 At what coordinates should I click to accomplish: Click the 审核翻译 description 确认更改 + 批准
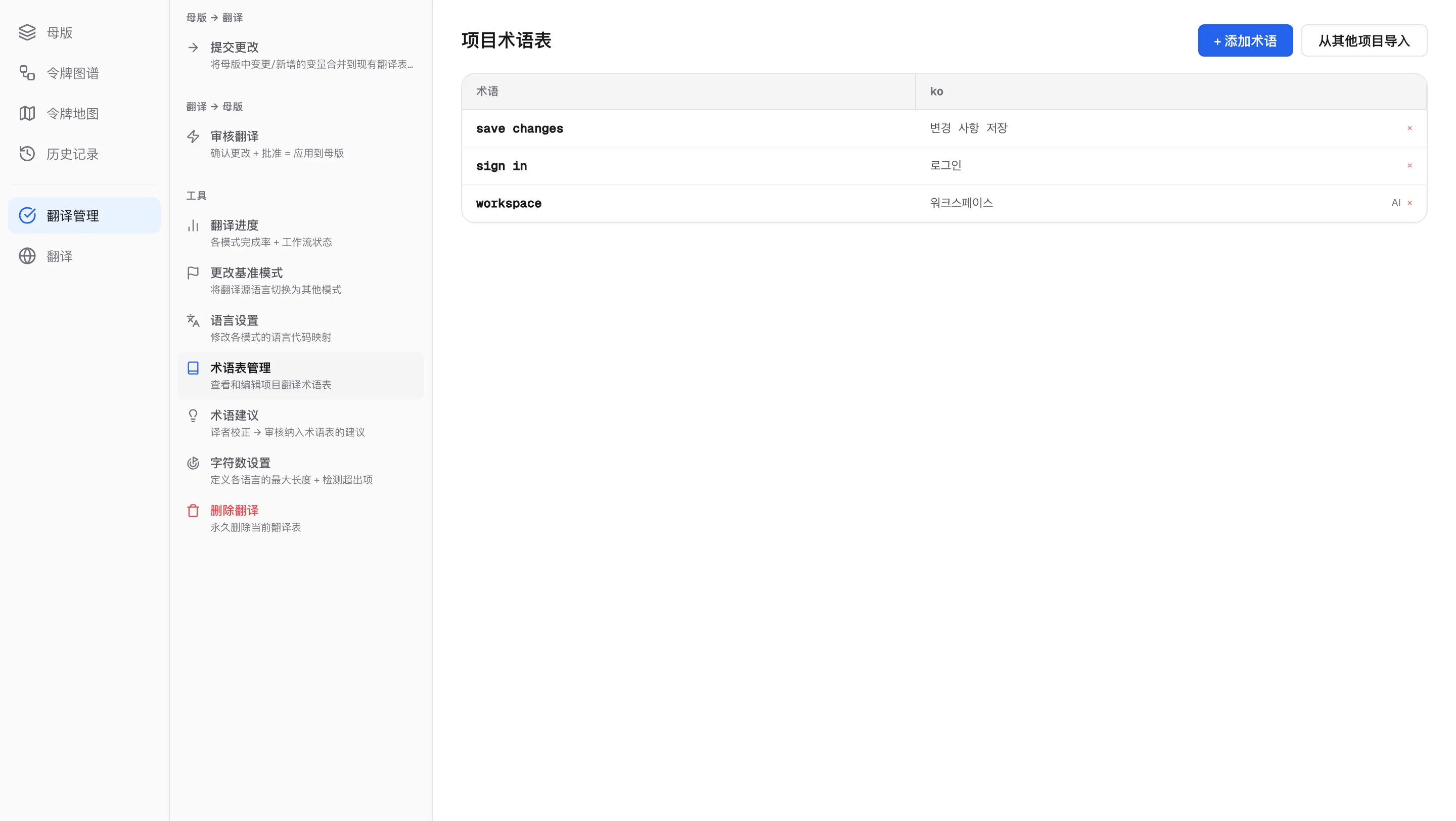coord(277,153)
